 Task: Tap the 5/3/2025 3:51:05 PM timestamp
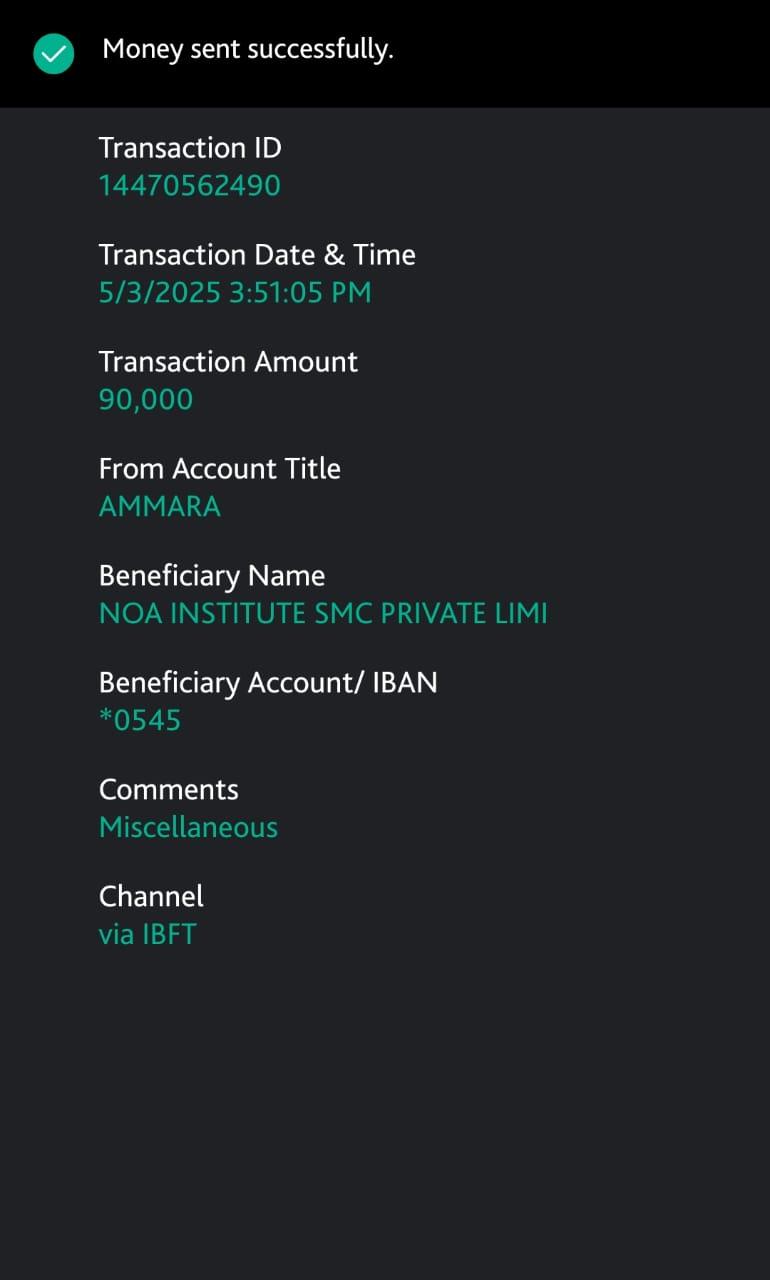tap(235, 293)
